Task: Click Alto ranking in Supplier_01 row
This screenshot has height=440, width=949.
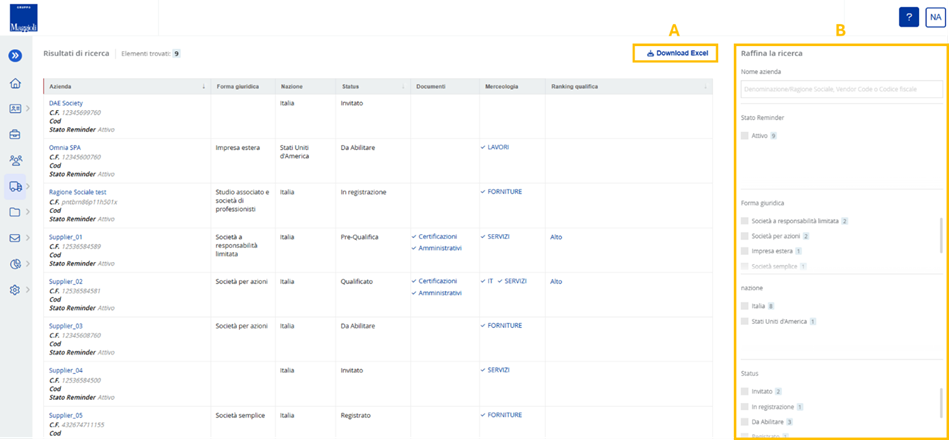Action: point(556,237)
